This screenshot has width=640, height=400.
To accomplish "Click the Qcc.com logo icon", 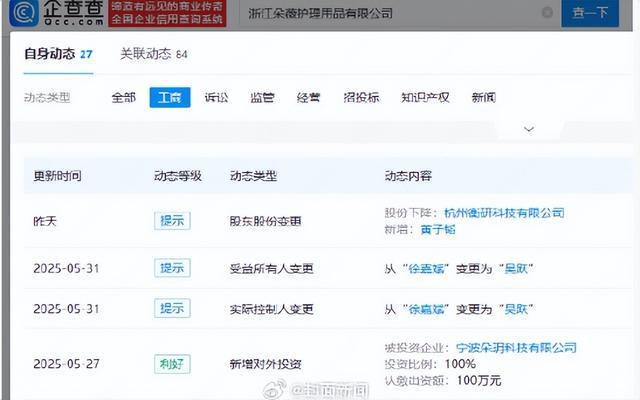I will (x=24, y=13).
